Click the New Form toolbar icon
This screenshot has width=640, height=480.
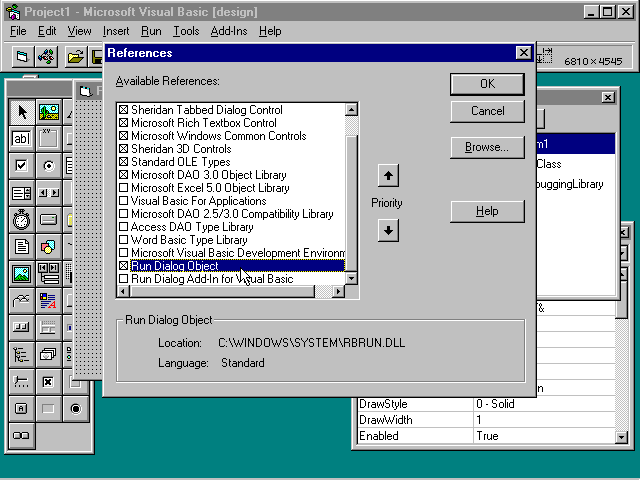22,56
